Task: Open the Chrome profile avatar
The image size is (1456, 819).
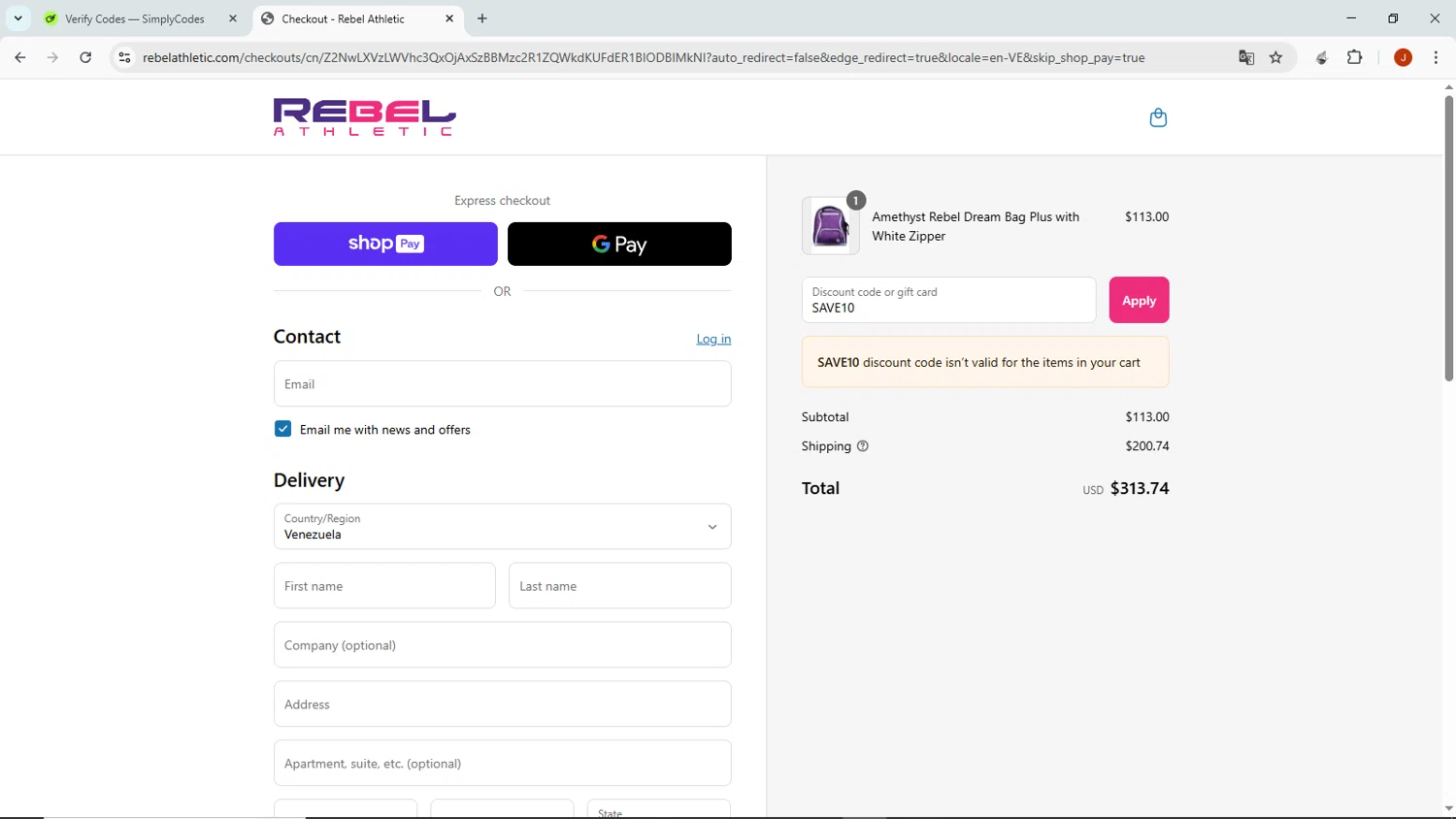Action: (x=1403, y=57)
